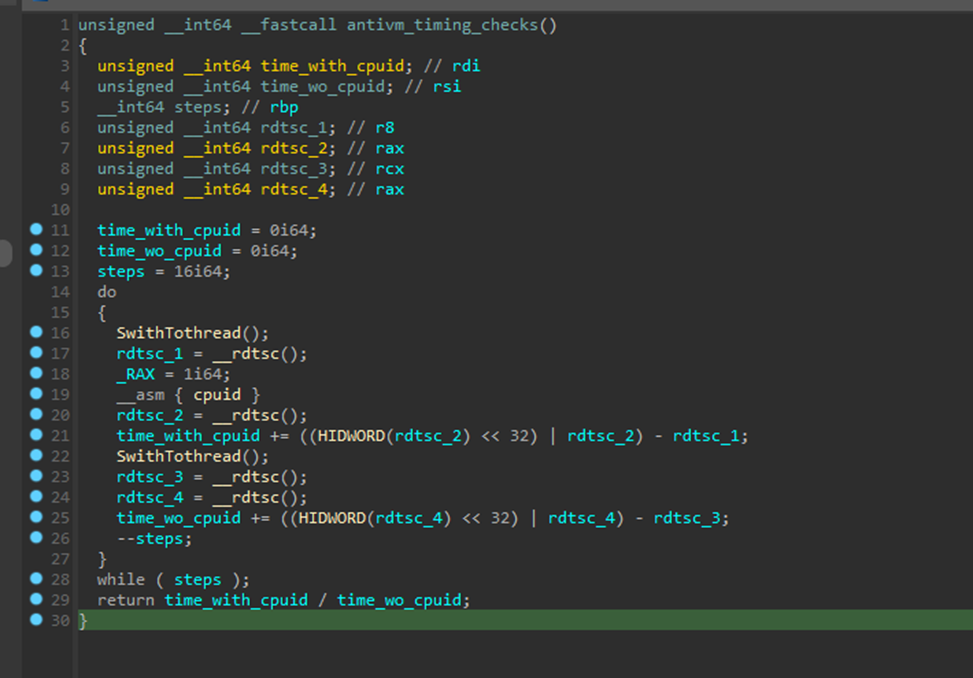The image size is (973, 678).
Task: Click breakpoint marker beside line 19 cpuid
Action: (36, 394)
